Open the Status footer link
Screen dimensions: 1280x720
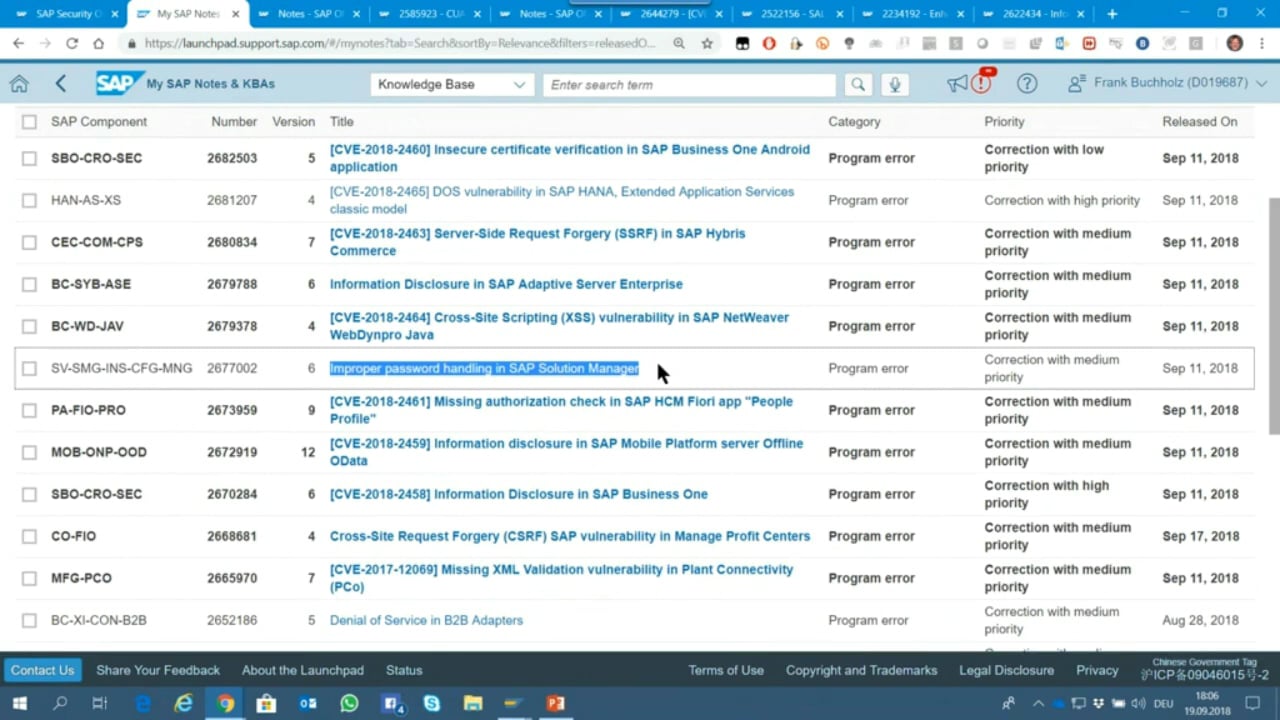(404, 670)
